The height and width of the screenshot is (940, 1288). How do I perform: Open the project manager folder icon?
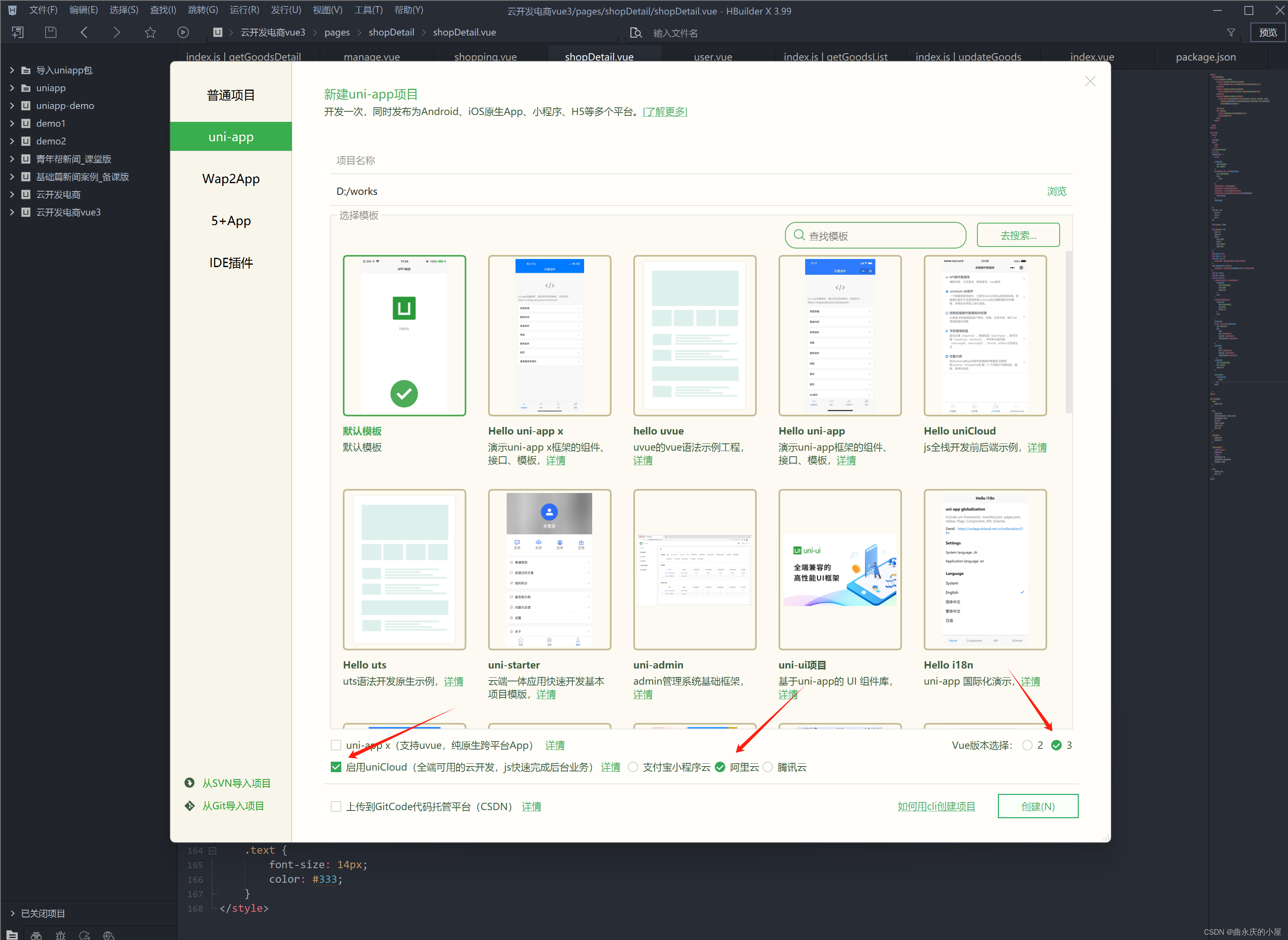point(12,935)
